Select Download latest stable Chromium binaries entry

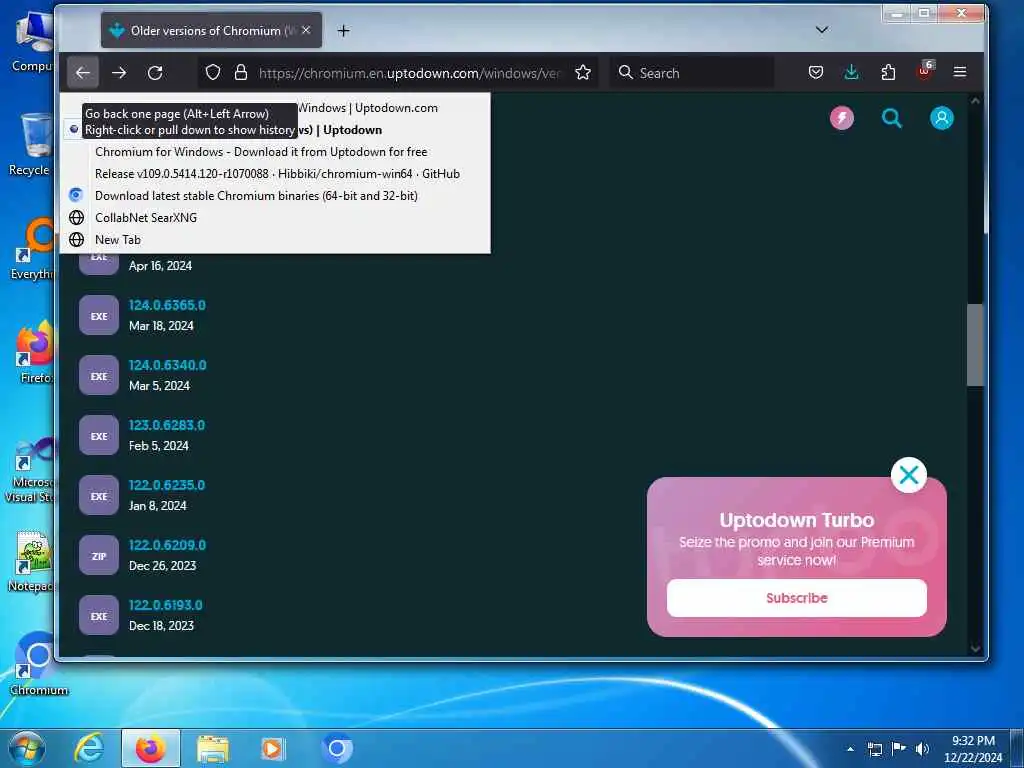tap(275, 196)
